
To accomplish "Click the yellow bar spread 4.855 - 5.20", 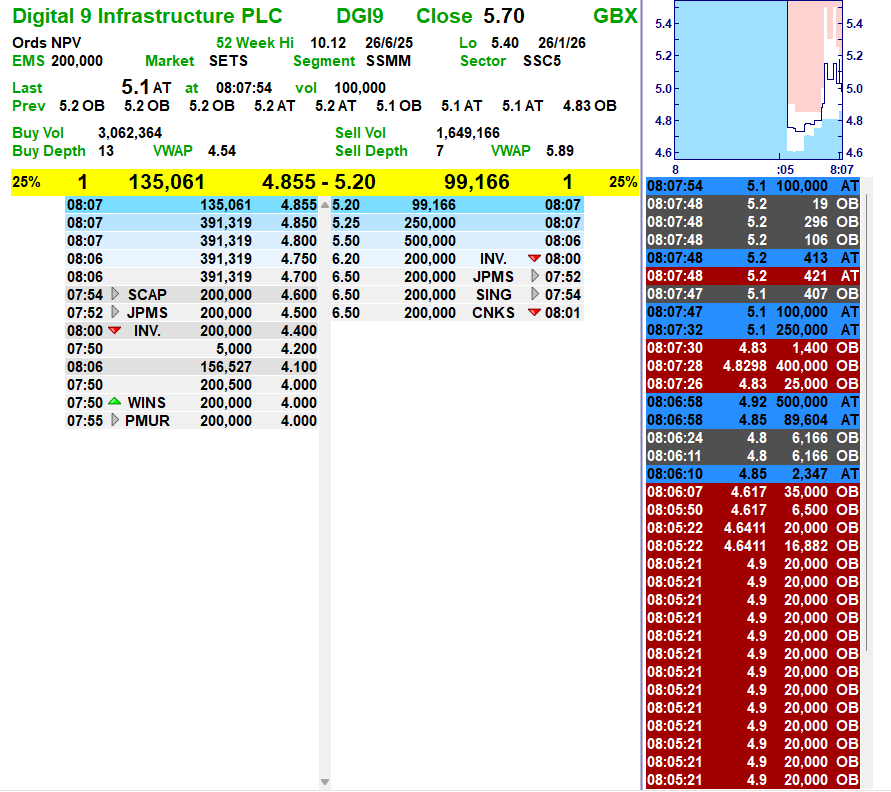I will (x=319, y=182).
